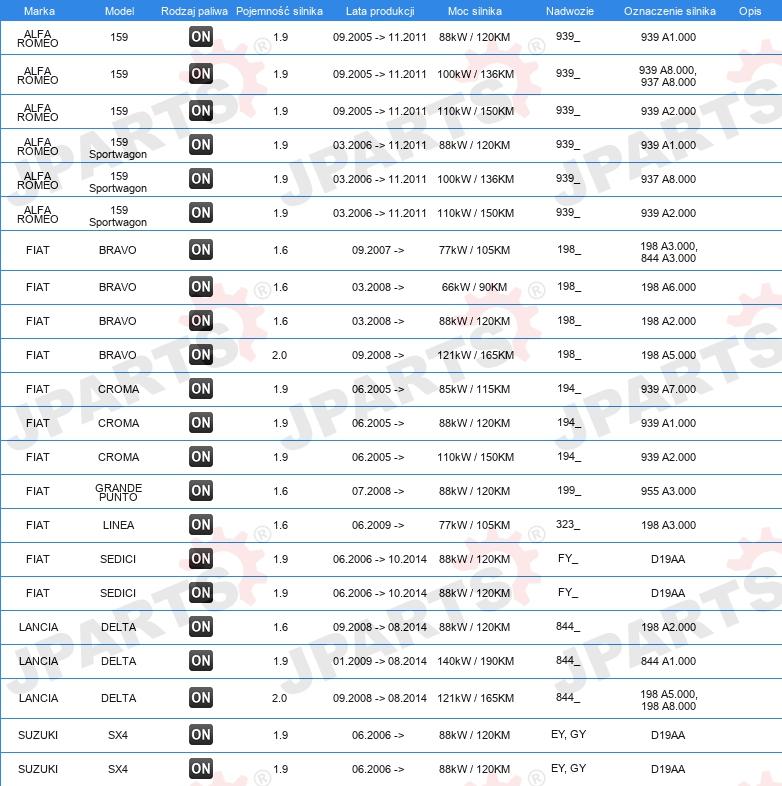This screenshot has height=786, width=782.
Task: Select engine code 844 A1.000 cell
Action: [x=668, y=661]
